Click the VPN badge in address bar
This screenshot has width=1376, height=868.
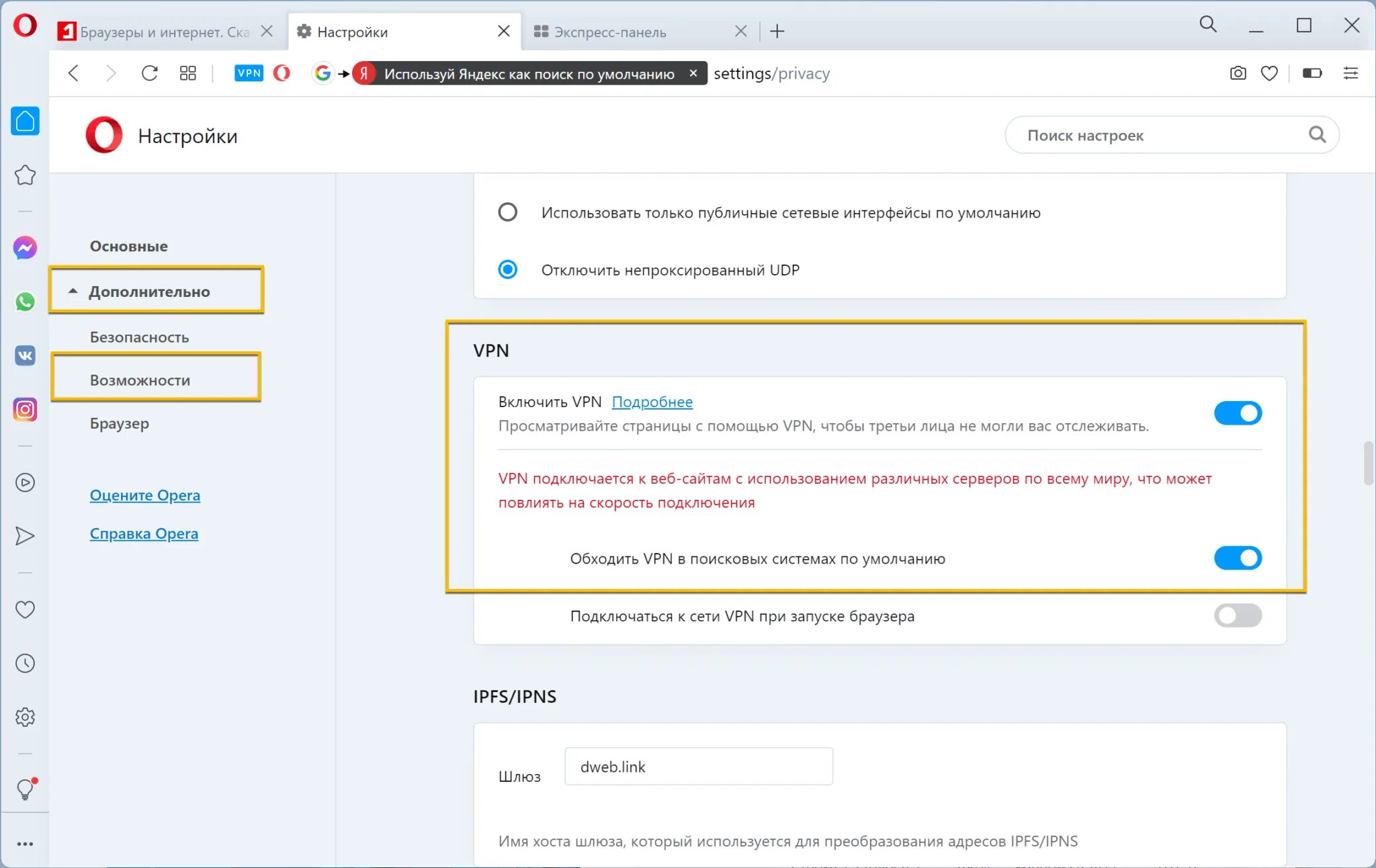(x=249, y=73)
